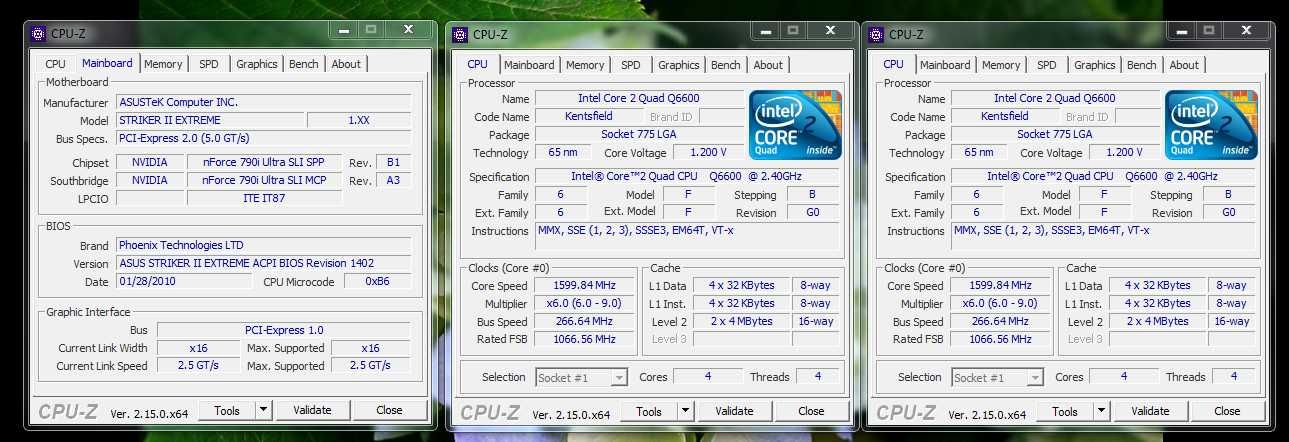Select Core Voltage 1.200 V in right window
This screenshot has height=442, width=1289.
tap(1125, 152)
